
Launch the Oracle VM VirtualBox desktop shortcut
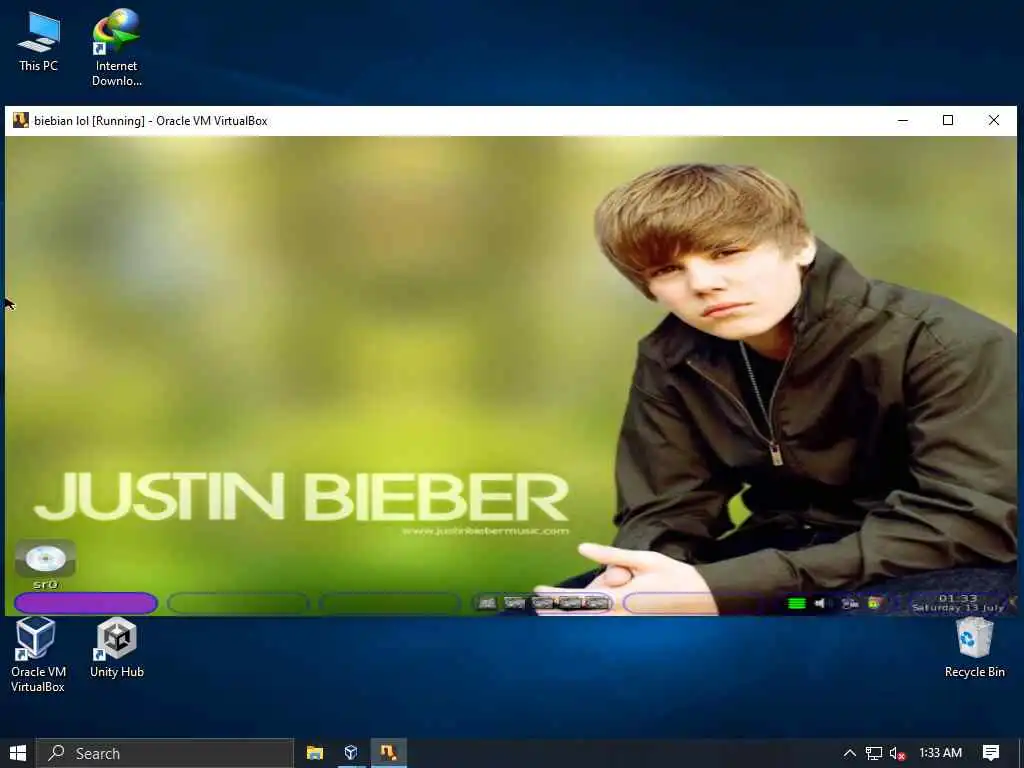37,655
